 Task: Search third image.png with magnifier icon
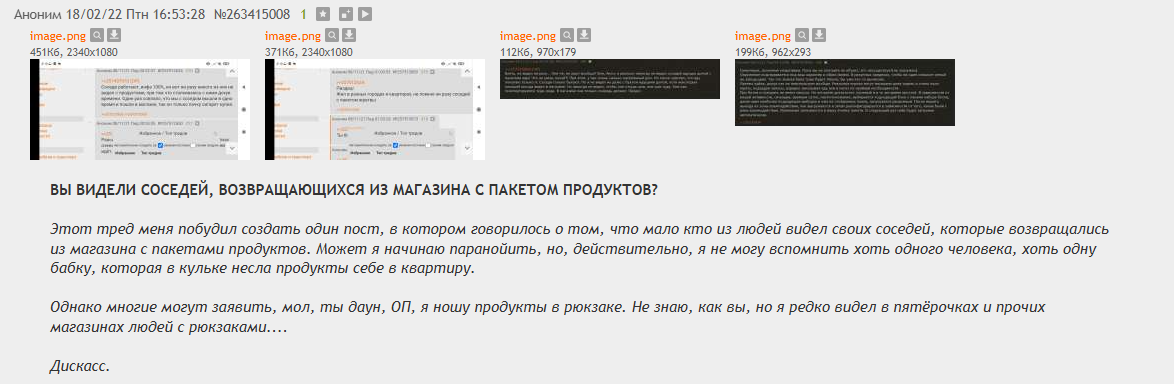click(567, 35)
